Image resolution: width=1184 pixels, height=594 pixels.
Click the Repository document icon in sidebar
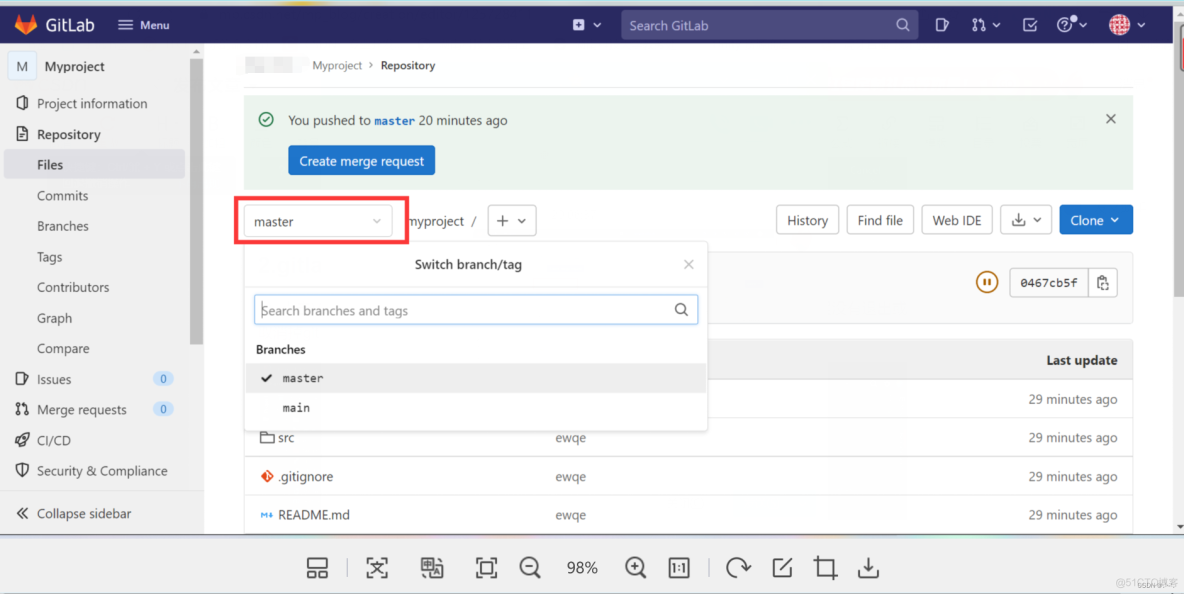[22, 134]
